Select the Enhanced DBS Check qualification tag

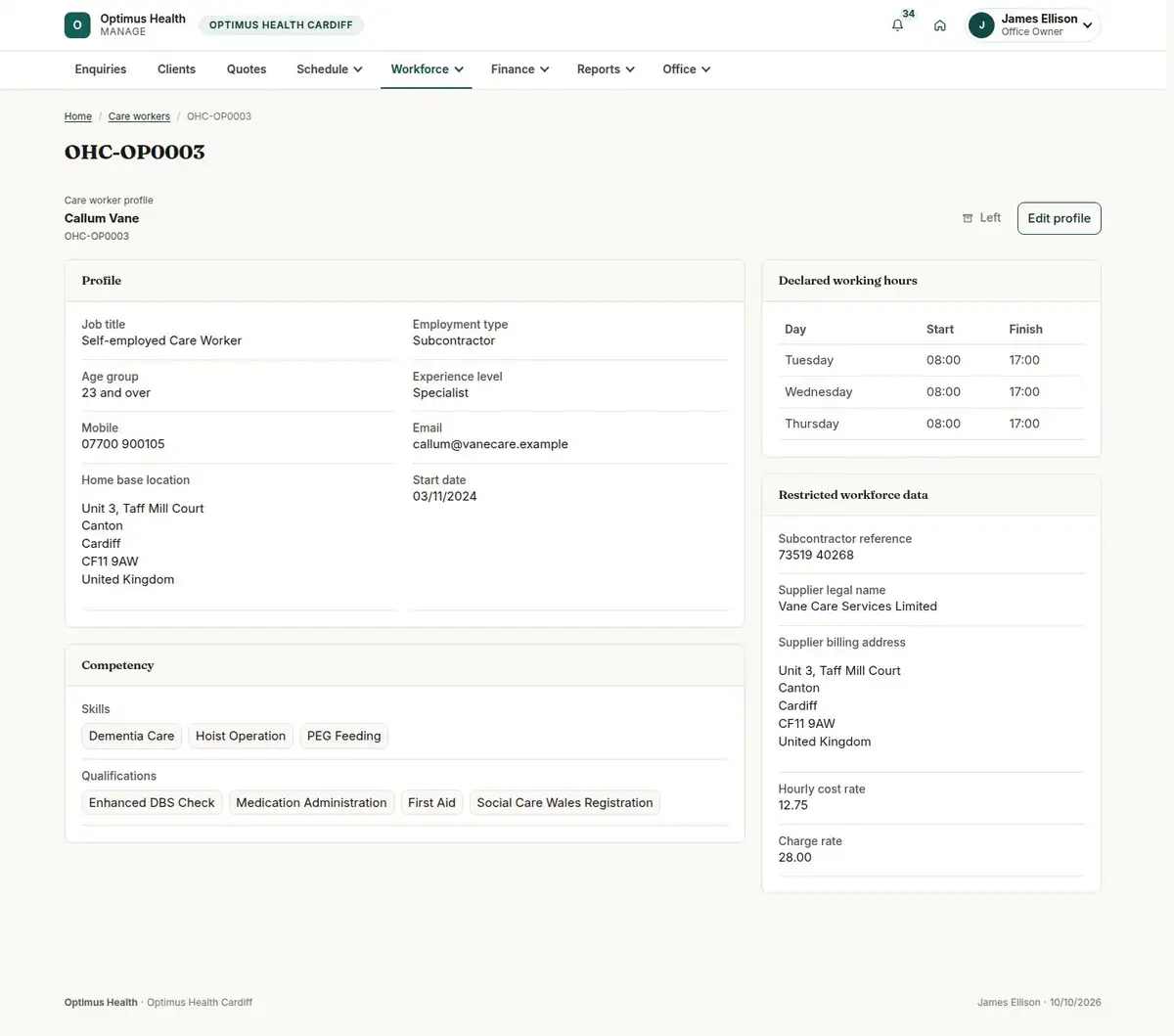152,802
